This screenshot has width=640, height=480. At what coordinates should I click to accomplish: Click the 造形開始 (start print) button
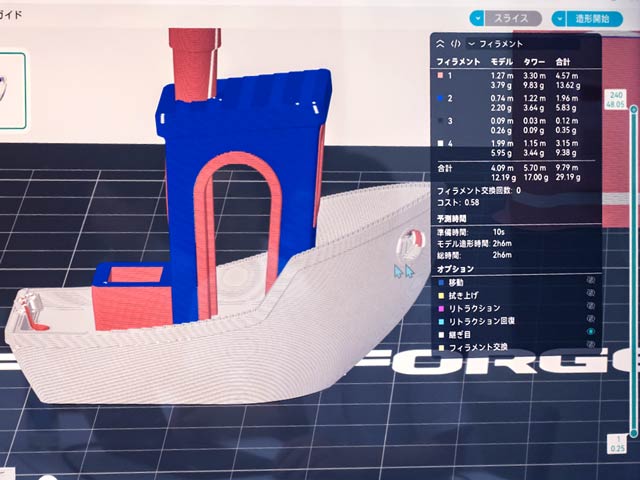[x=594, y=19]
